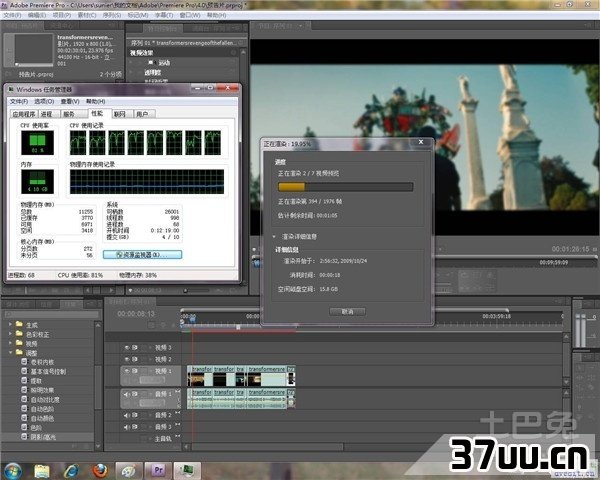Screen dimensions: 600x480
Task: Click the 音频 2 track output icon
Action: [178, 413]
